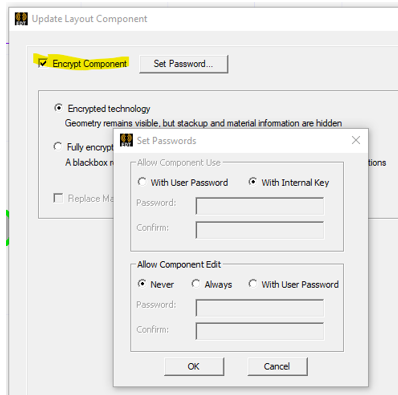Click the Update Layout Component title text
This screenshot has height=395, width=398.
coord(89,19)
